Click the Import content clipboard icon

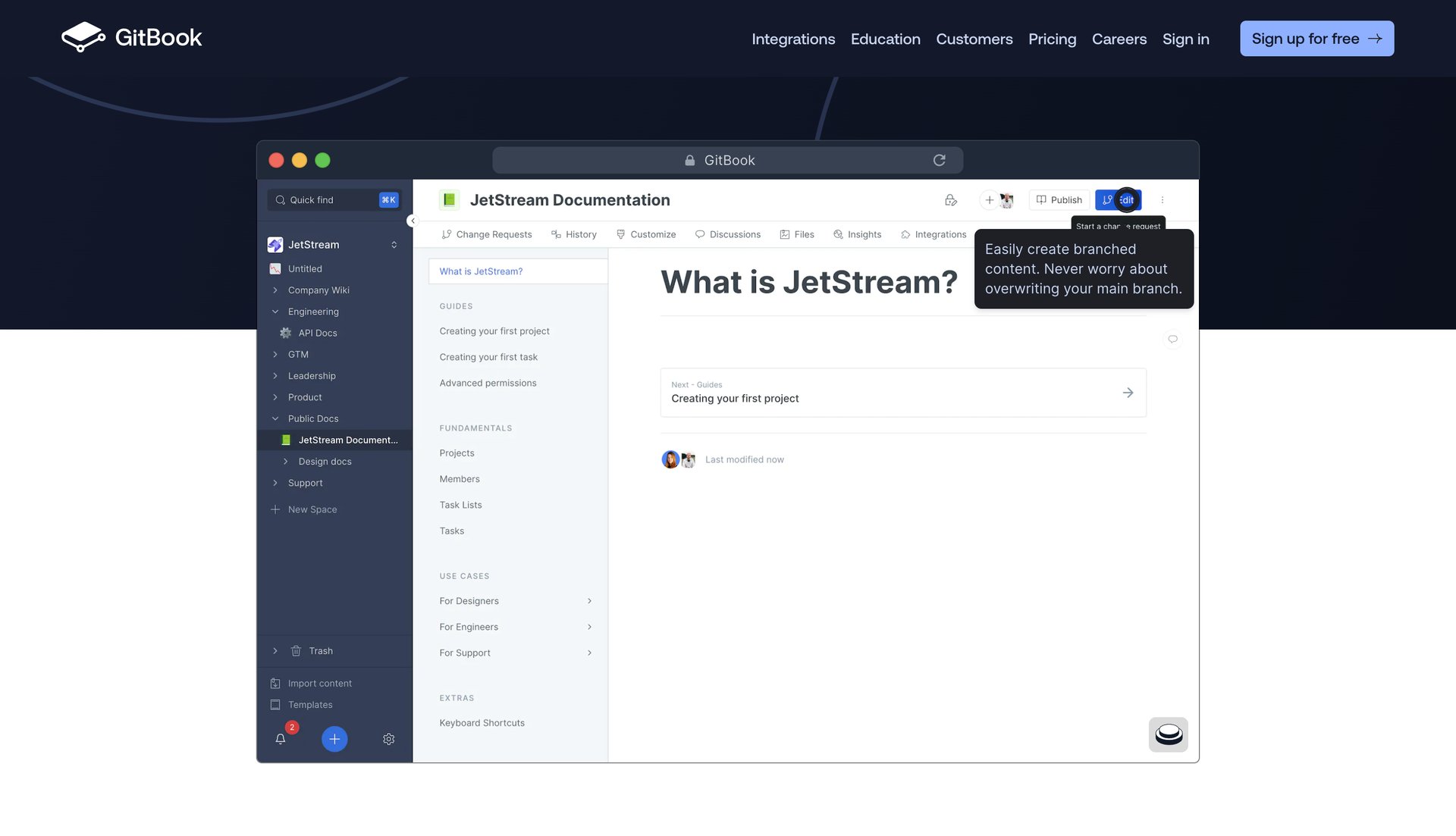click(x=275, y=682)
